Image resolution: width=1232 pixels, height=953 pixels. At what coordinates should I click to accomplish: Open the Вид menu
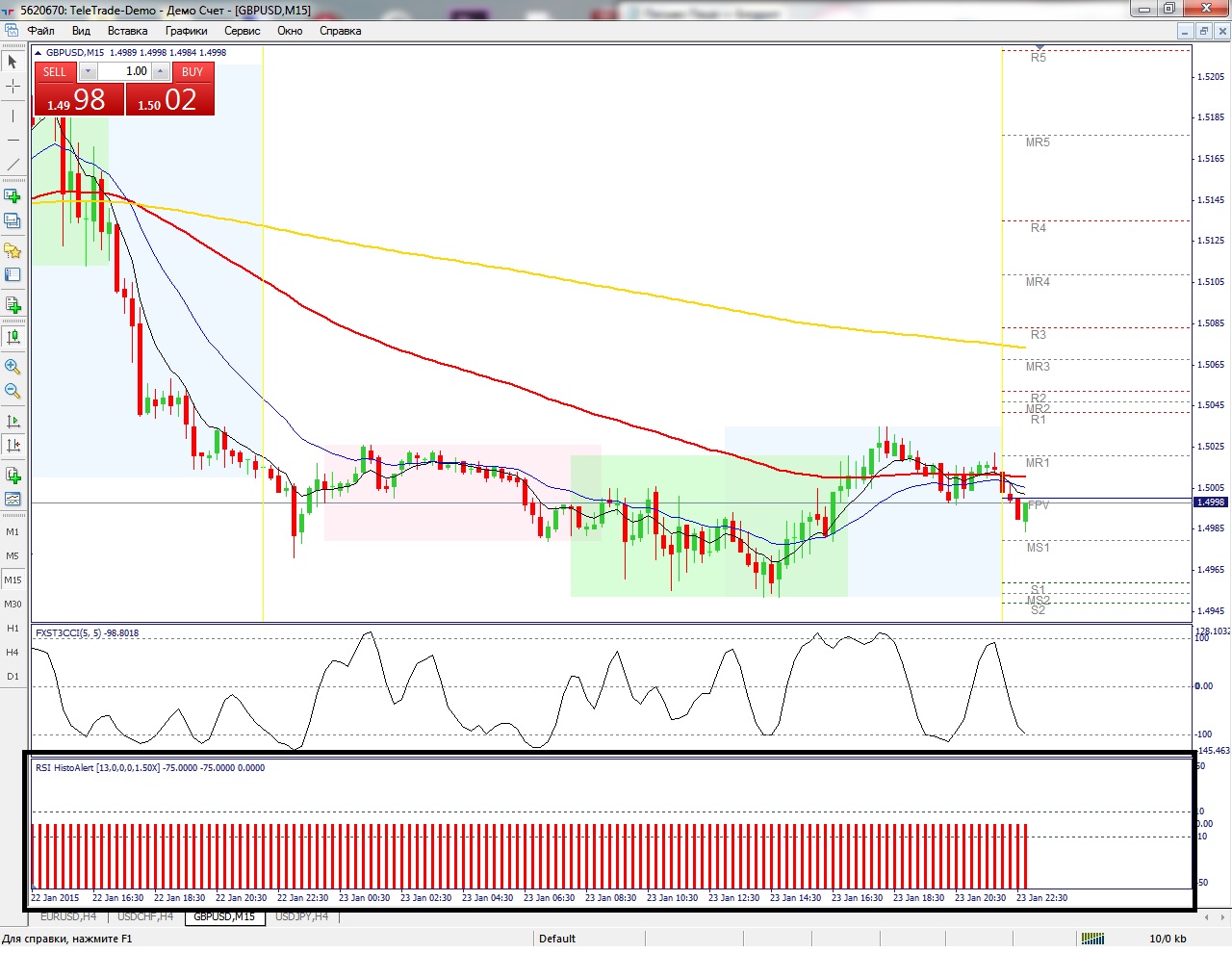click(x=81, y=31)
